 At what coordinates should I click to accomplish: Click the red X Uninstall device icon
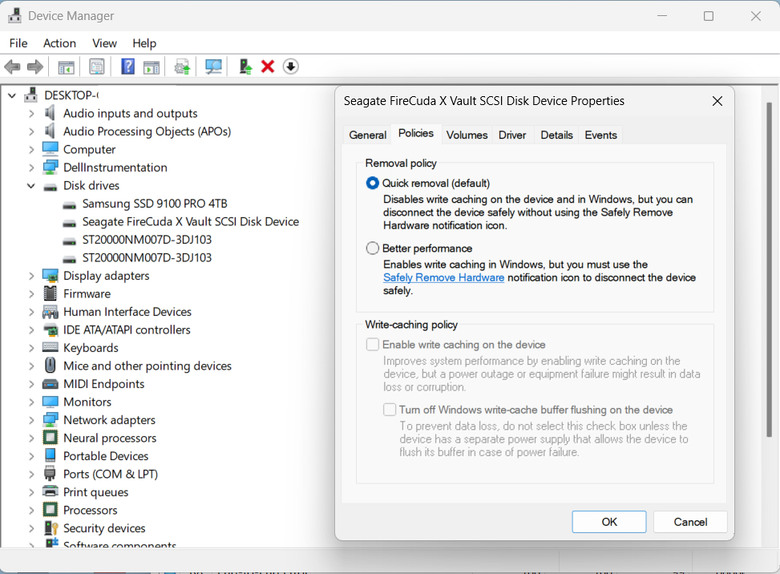pyautogui.click(x=268, y=67)
